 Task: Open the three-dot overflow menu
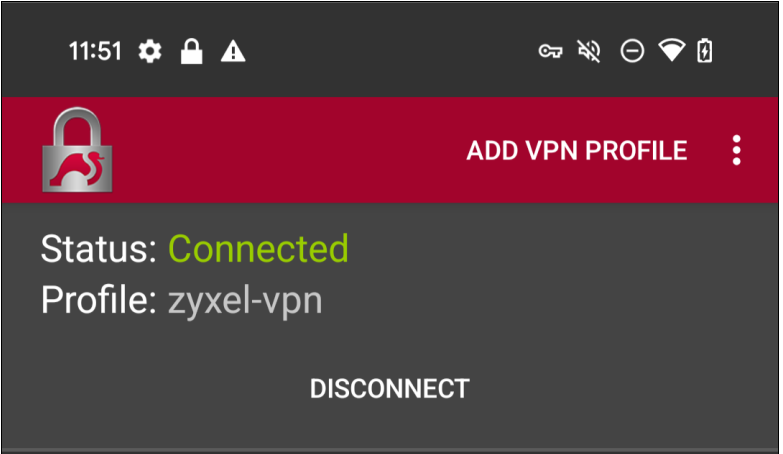[736, 151]
